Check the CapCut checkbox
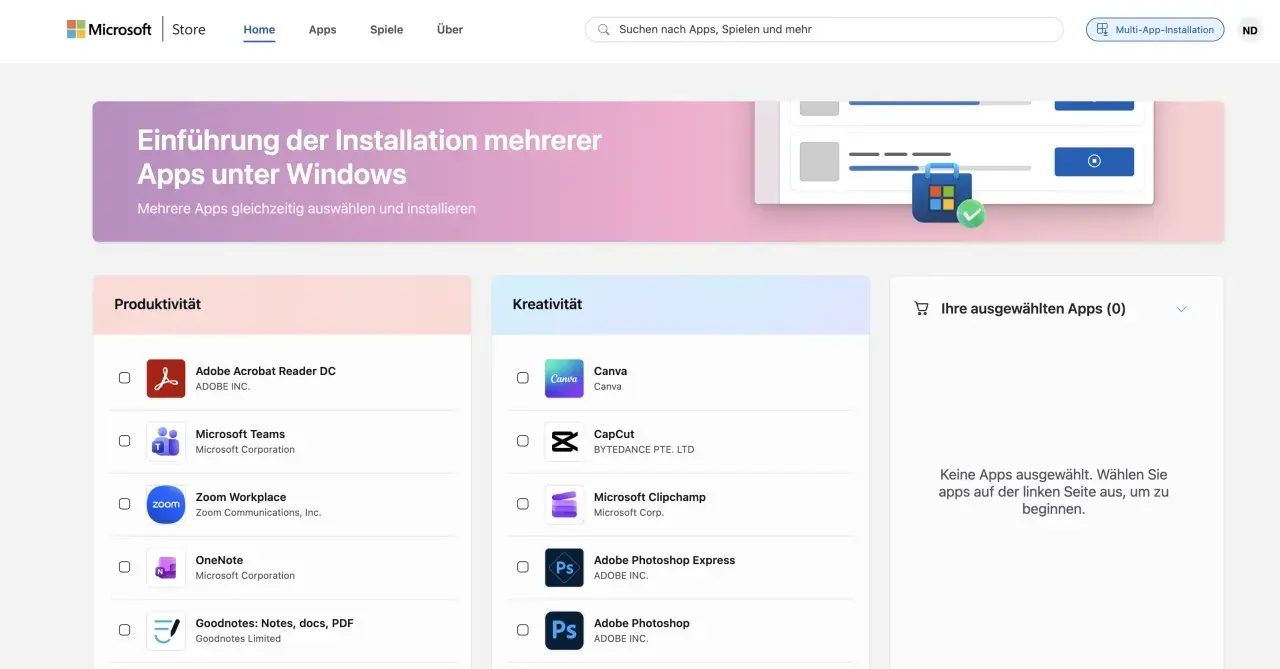 tap(522, 441)
